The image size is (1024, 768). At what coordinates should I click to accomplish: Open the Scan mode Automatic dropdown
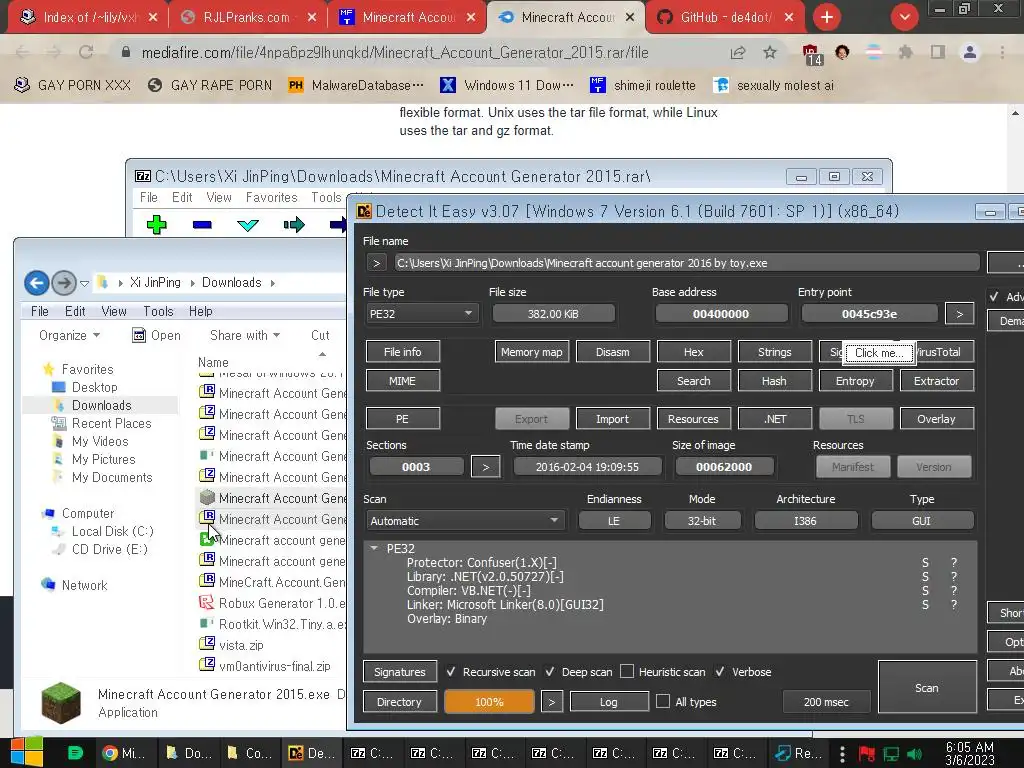pyautogui.click(x=464, y=520)
